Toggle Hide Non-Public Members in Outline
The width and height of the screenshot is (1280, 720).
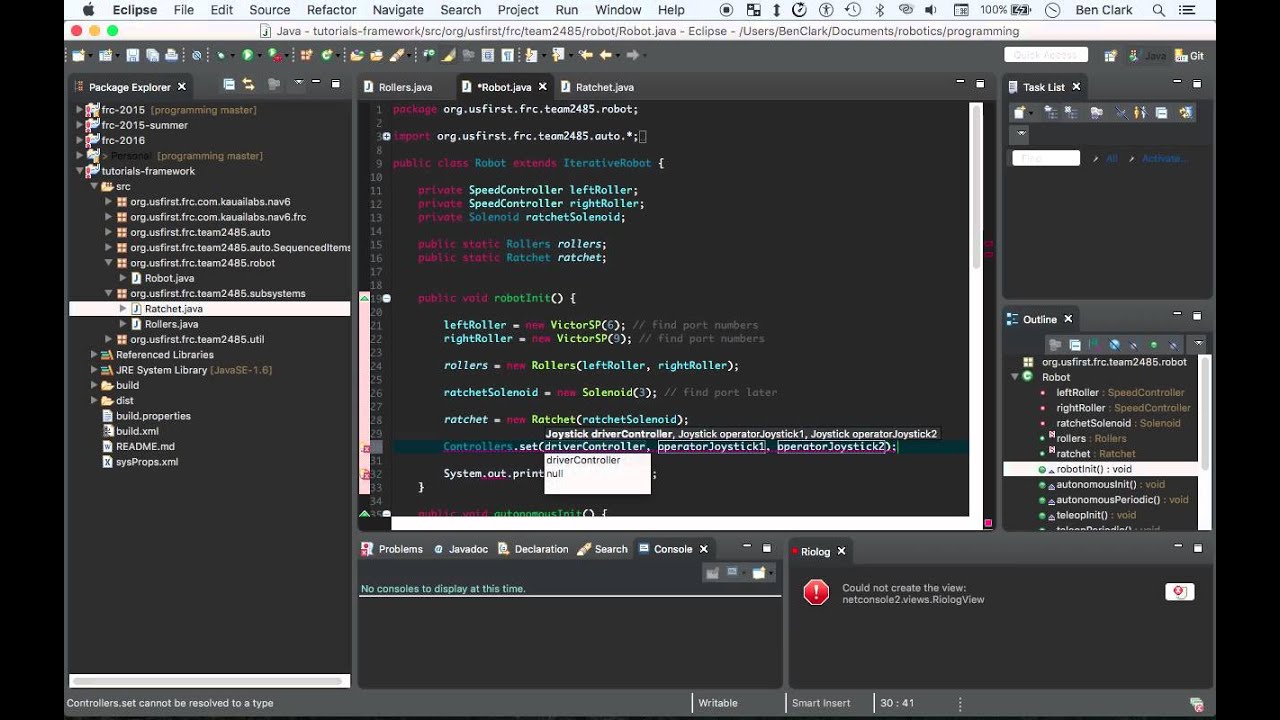1154,344
